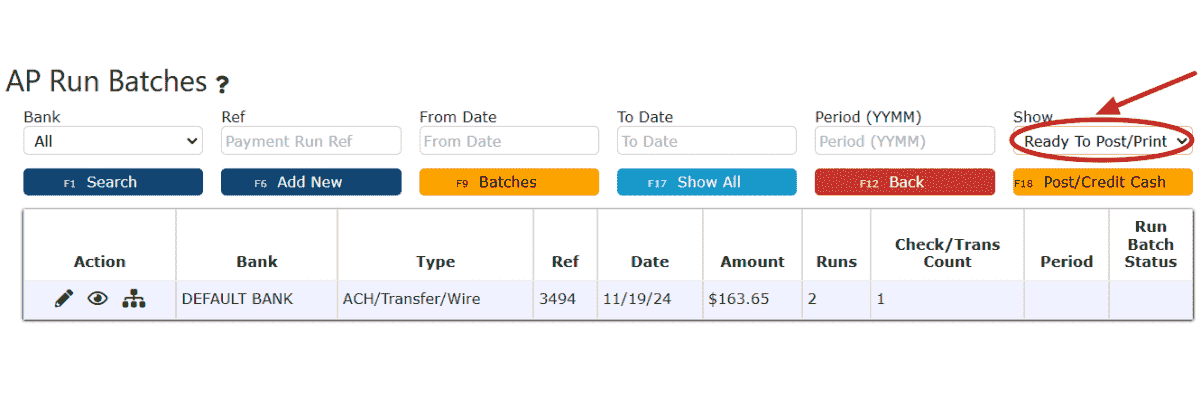Open the help question mark beside AP Run Batches
This screenshot has height=419, width=1200.
[x=222, y=84]
